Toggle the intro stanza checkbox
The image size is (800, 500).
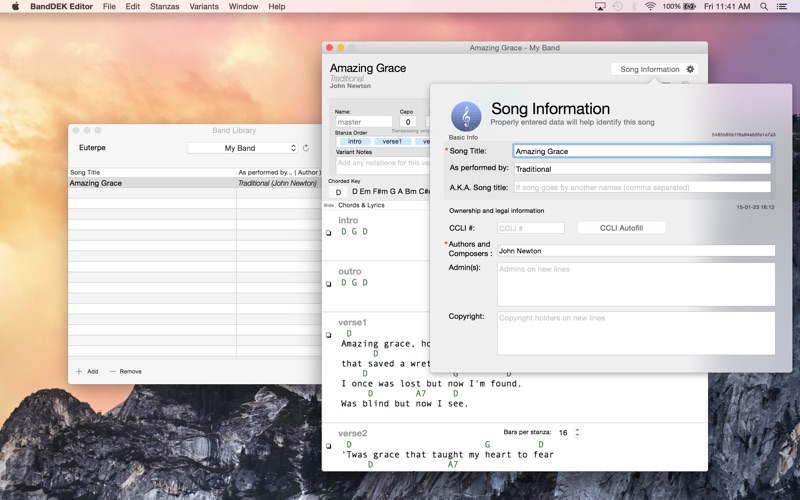point(328,233)
